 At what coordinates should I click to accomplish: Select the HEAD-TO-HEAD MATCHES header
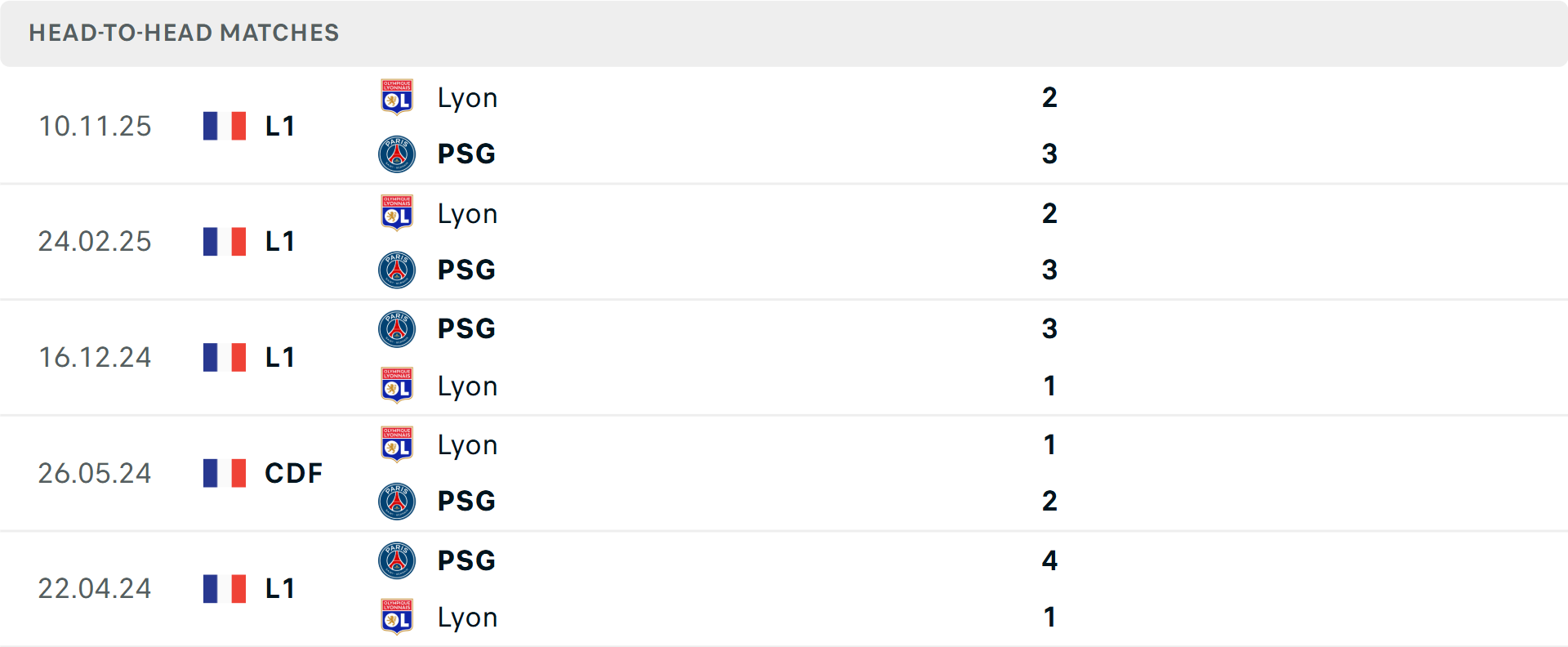click(x=183, y=33)
